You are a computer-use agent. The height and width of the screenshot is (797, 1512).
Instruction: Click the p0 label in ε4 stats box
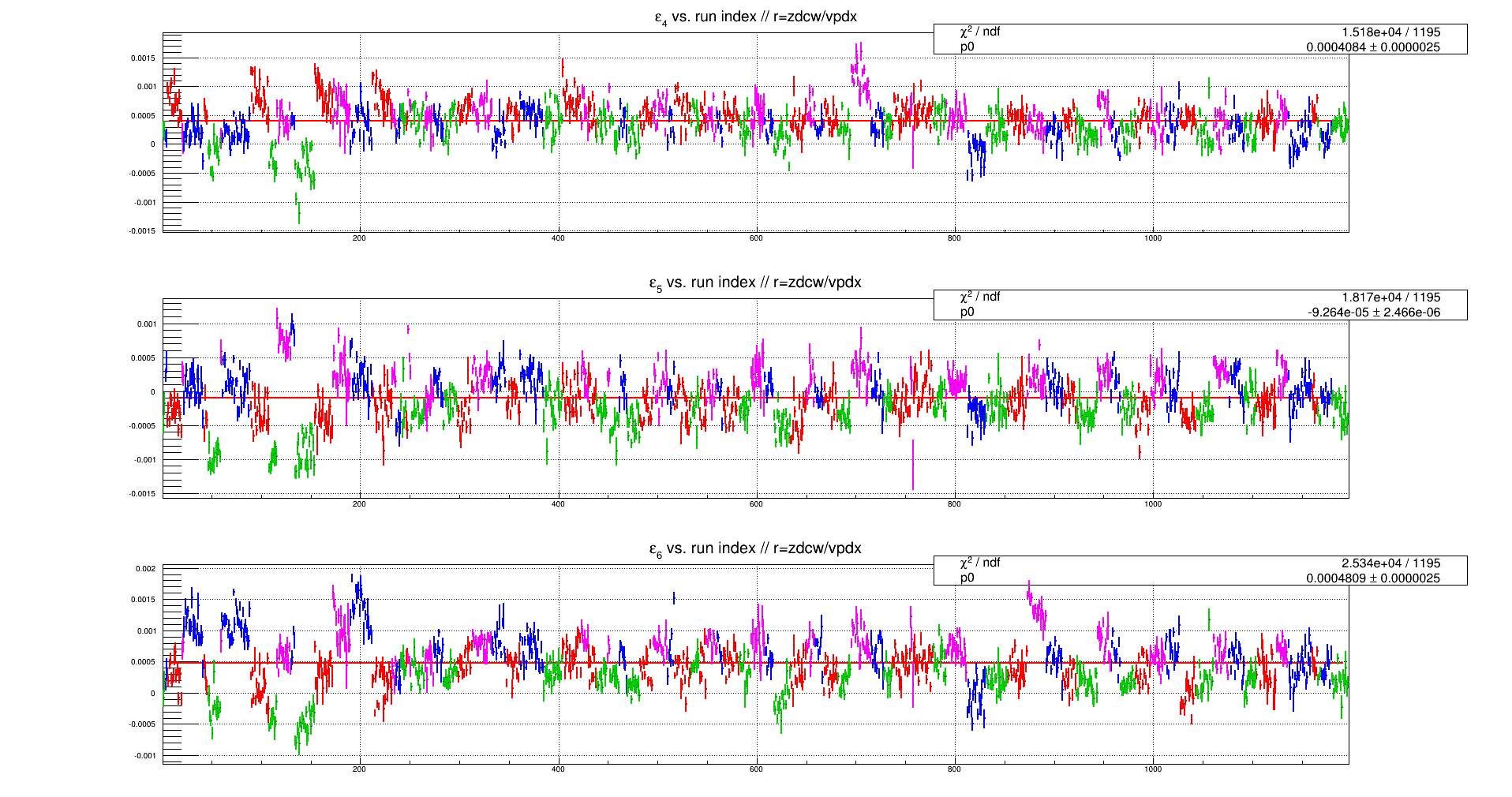[x=967, y=47]
